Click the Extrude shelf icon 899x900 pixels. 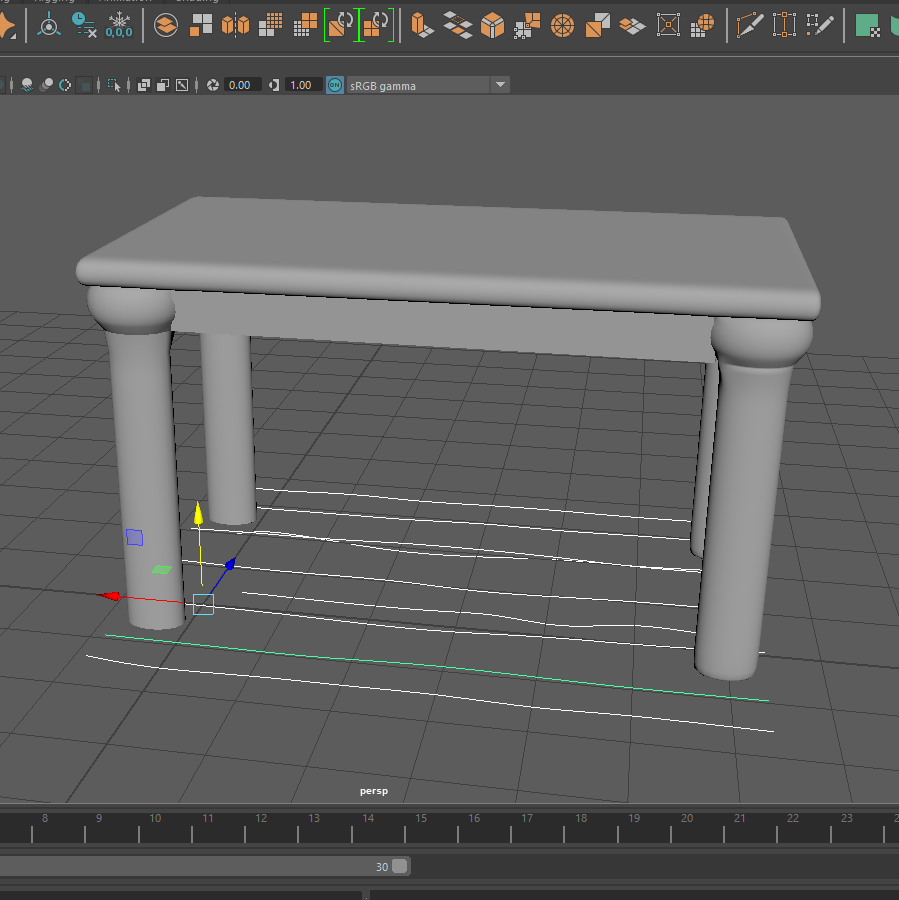[421, 25]
